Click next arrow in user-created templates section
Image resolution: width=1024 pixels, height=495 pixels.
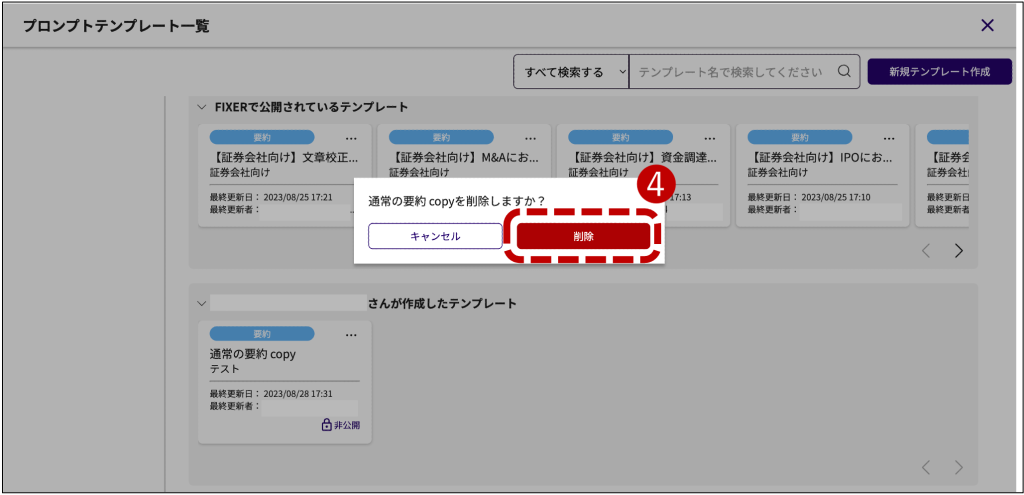point(958,467)
